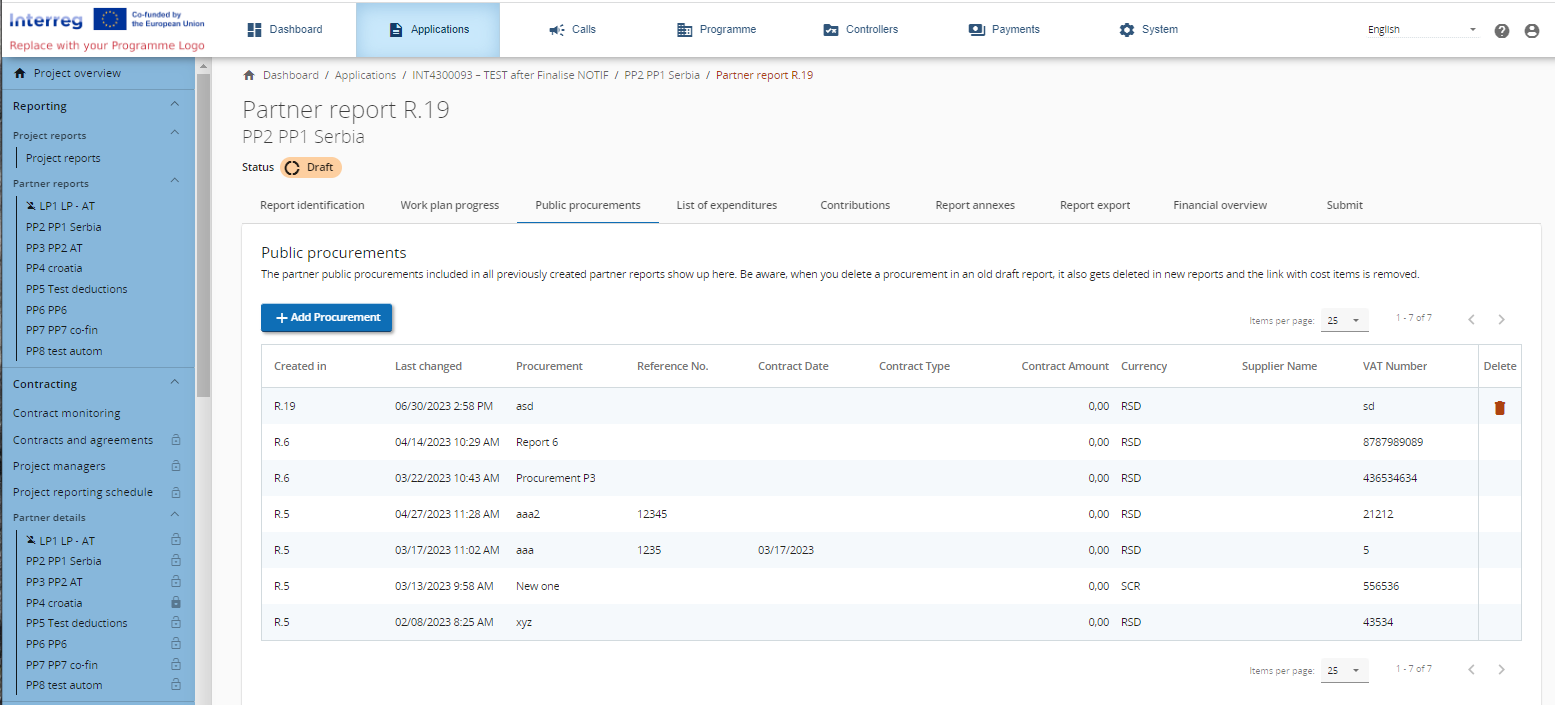
Task: Open the Payments menu in top navigation
Action: click(1004, 30)
